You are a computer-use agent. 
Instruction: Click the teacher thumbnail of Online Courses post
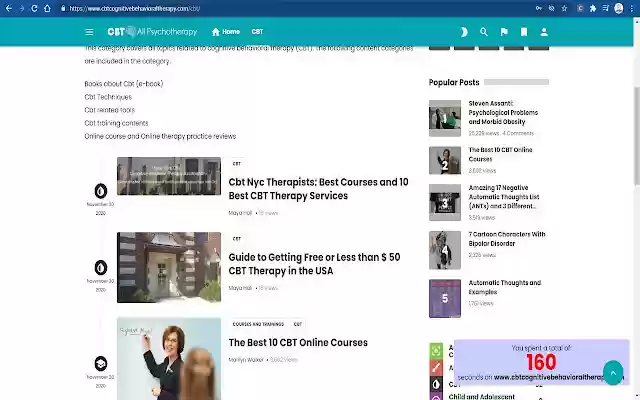coord(169,359)
